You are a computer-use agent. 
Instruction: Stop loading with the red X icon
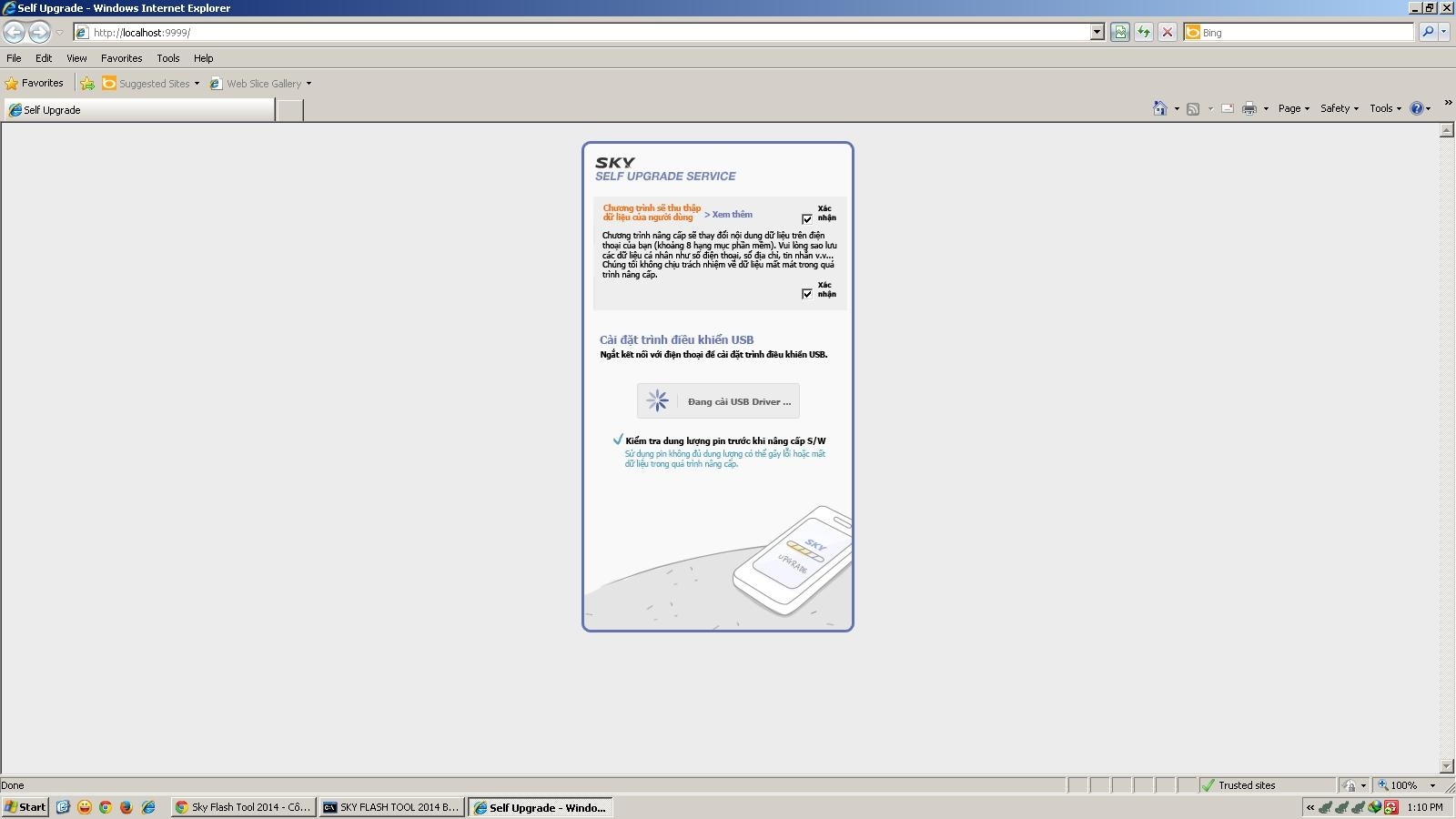coord(1168,33)
